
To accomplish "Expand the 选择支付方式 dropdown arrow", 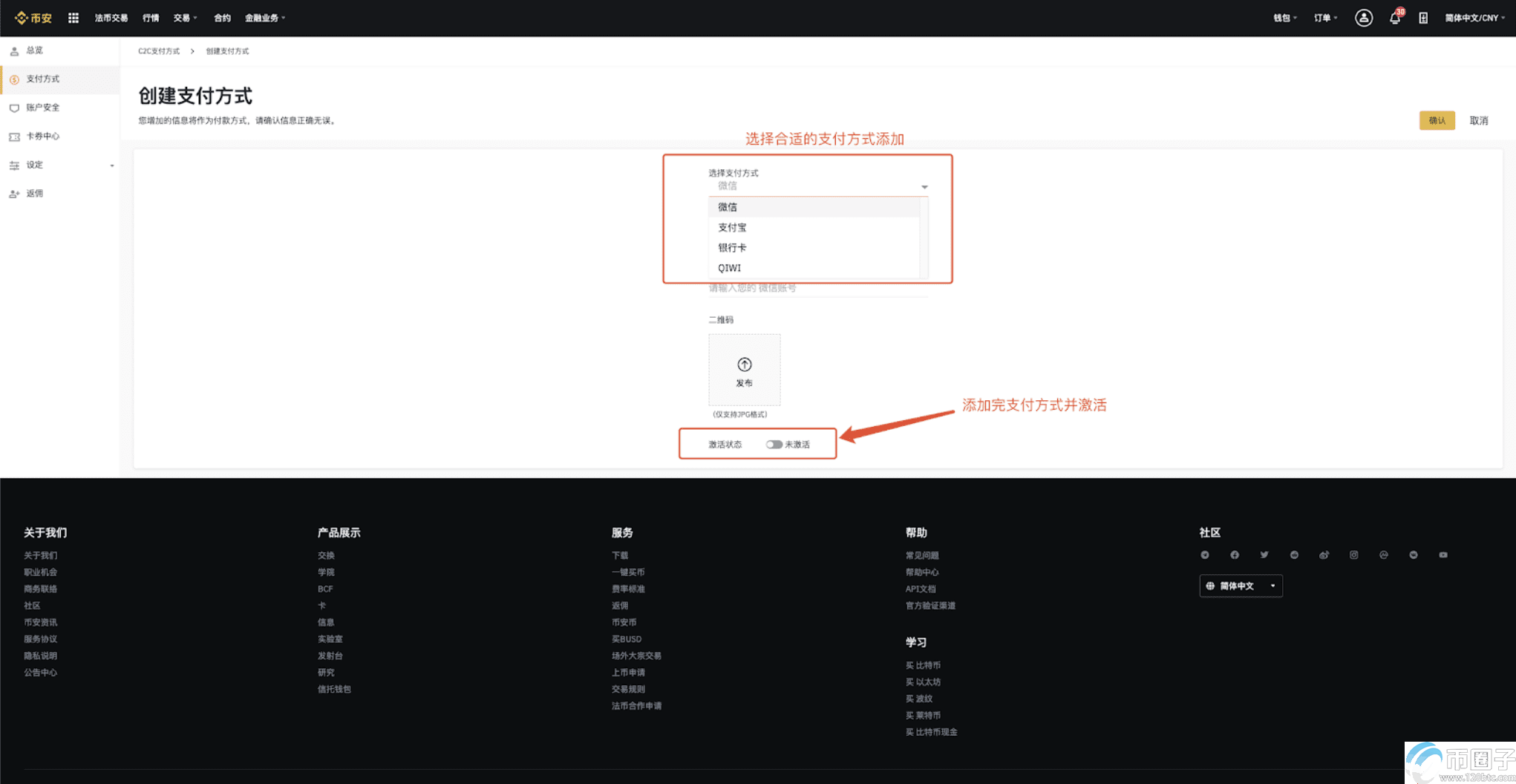I will tap(924, 187).
